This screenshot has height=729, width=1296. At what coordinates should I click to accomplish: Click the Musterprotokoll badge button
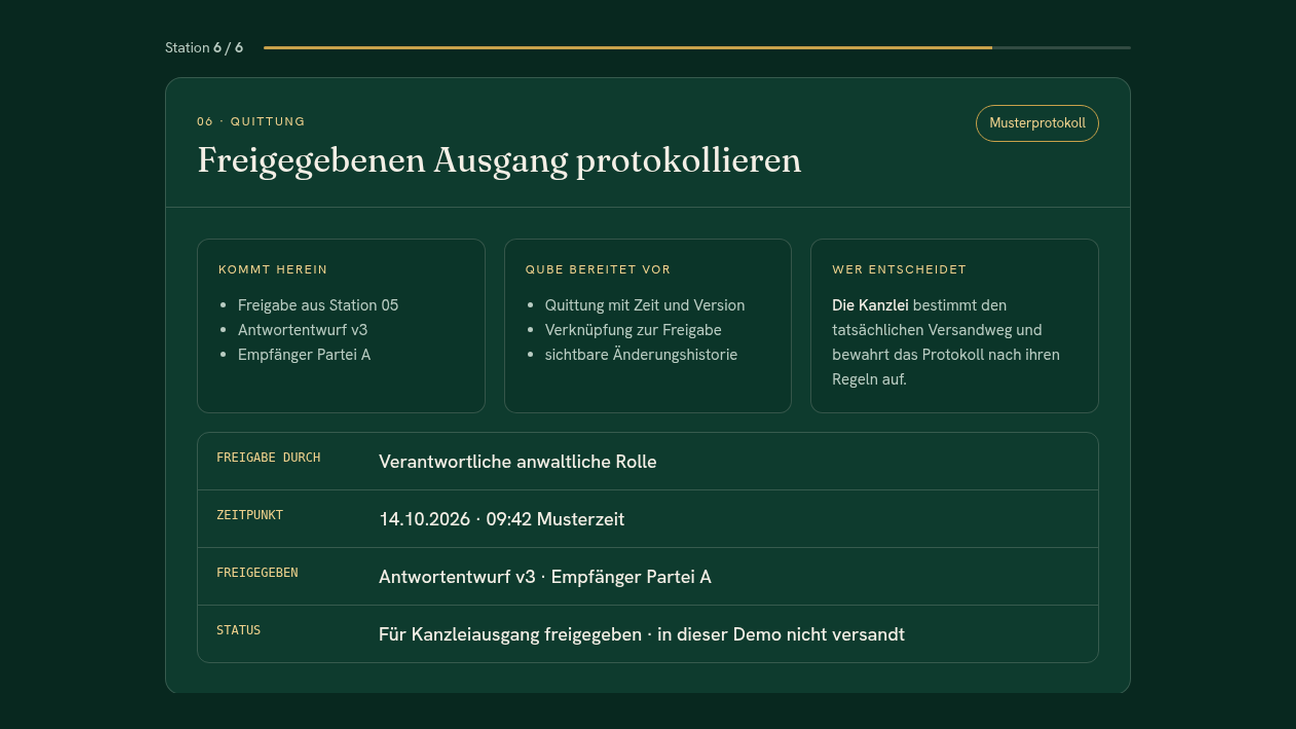pyautogui.click(x=1037, y=123)
